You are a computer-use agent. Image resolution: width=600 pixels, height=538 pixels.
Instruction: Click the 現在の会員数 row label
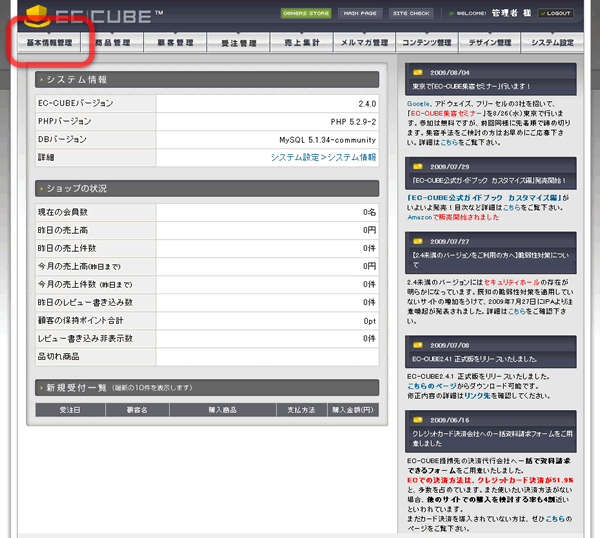[63, 212]
